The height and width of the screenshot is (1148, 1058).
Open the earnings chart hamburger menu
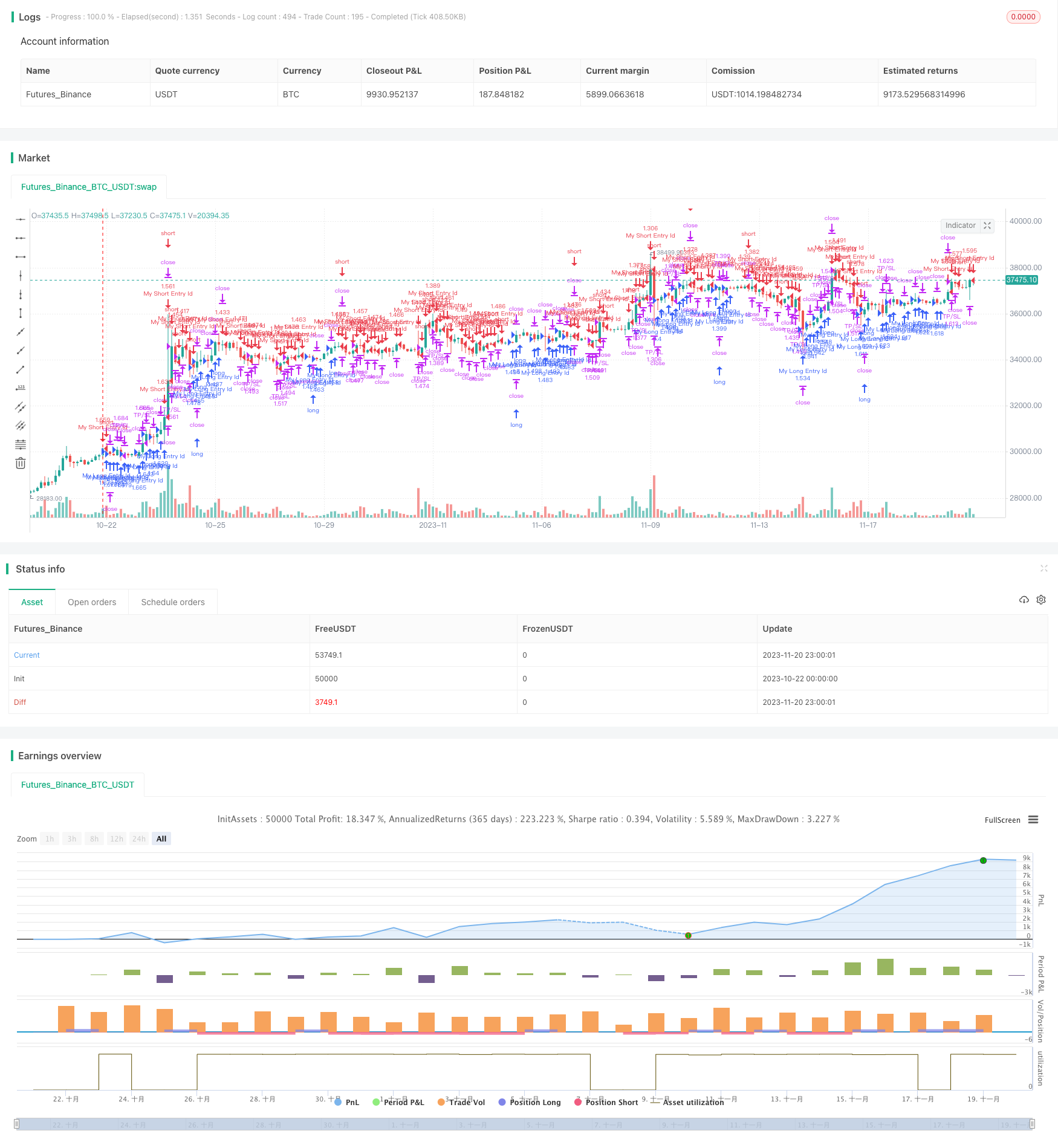tap(1033, 820)
